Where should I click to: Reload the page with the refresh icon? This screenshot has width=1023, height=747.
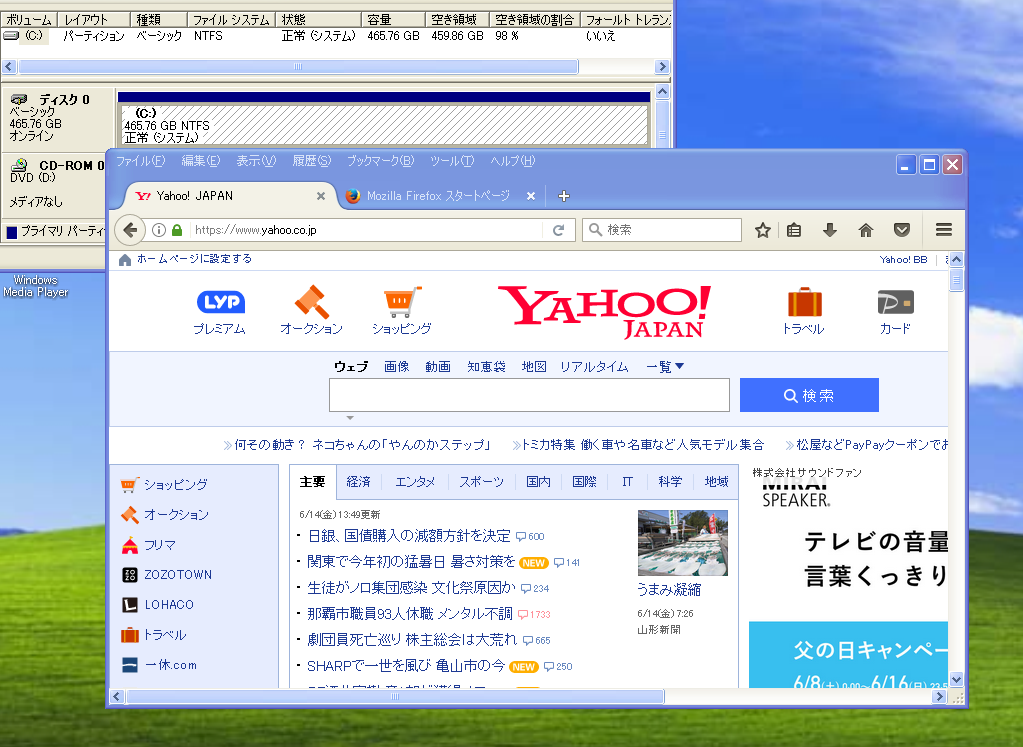click(558, 230)
